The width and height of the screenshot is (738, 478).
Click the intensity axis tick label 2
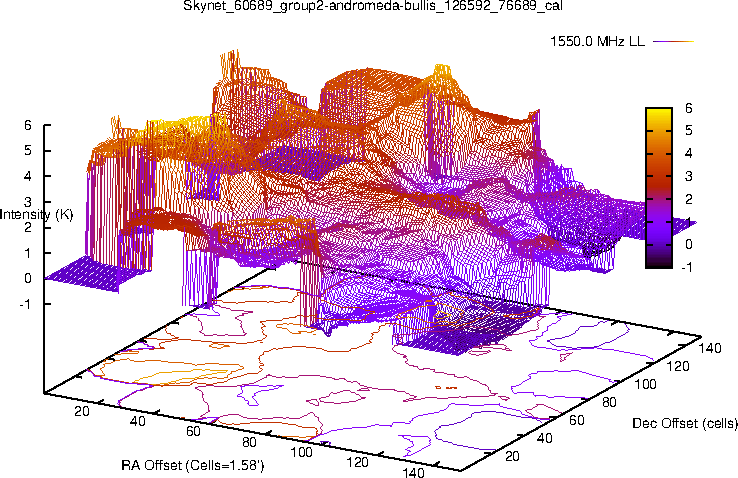pos(28,227)
